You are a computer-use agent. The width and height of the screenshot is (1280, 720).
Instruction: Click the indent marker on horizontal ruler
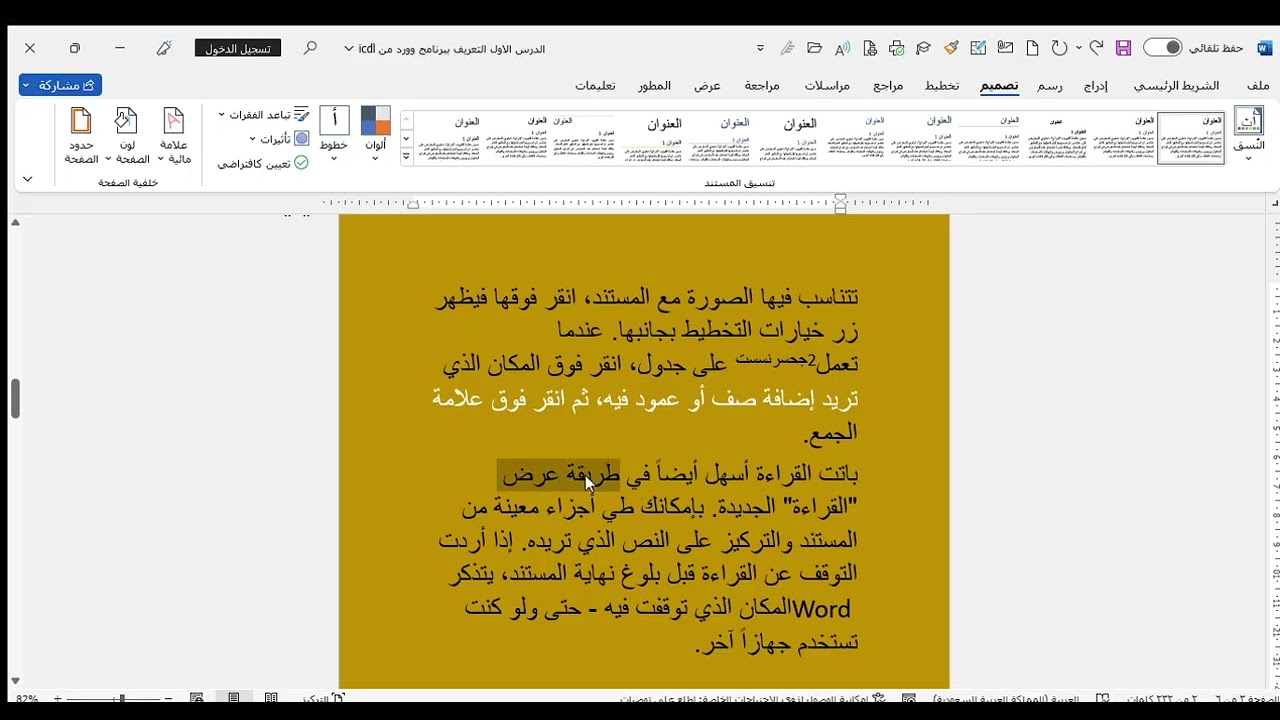click(840, 203)
